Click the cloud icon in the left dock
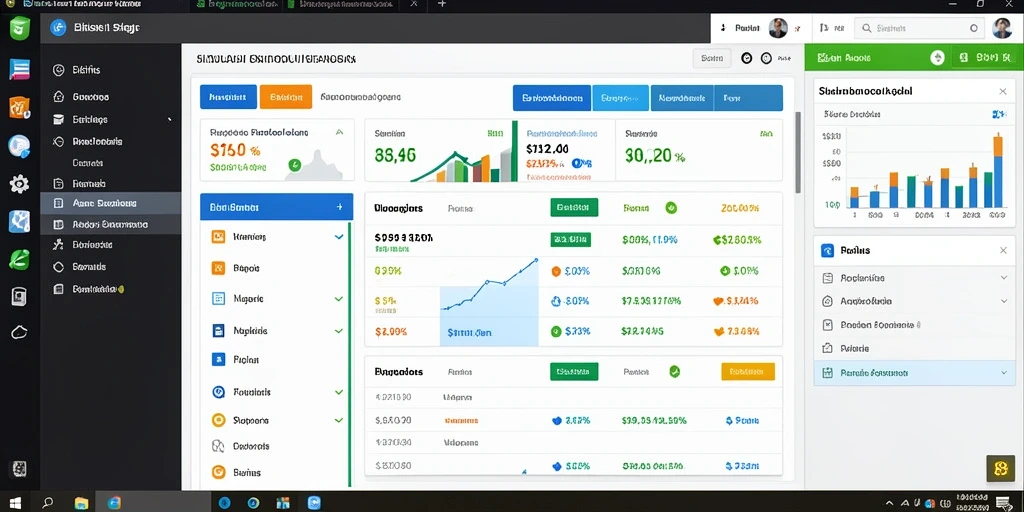Screen dimensions: 1024x512 [20, 332]
